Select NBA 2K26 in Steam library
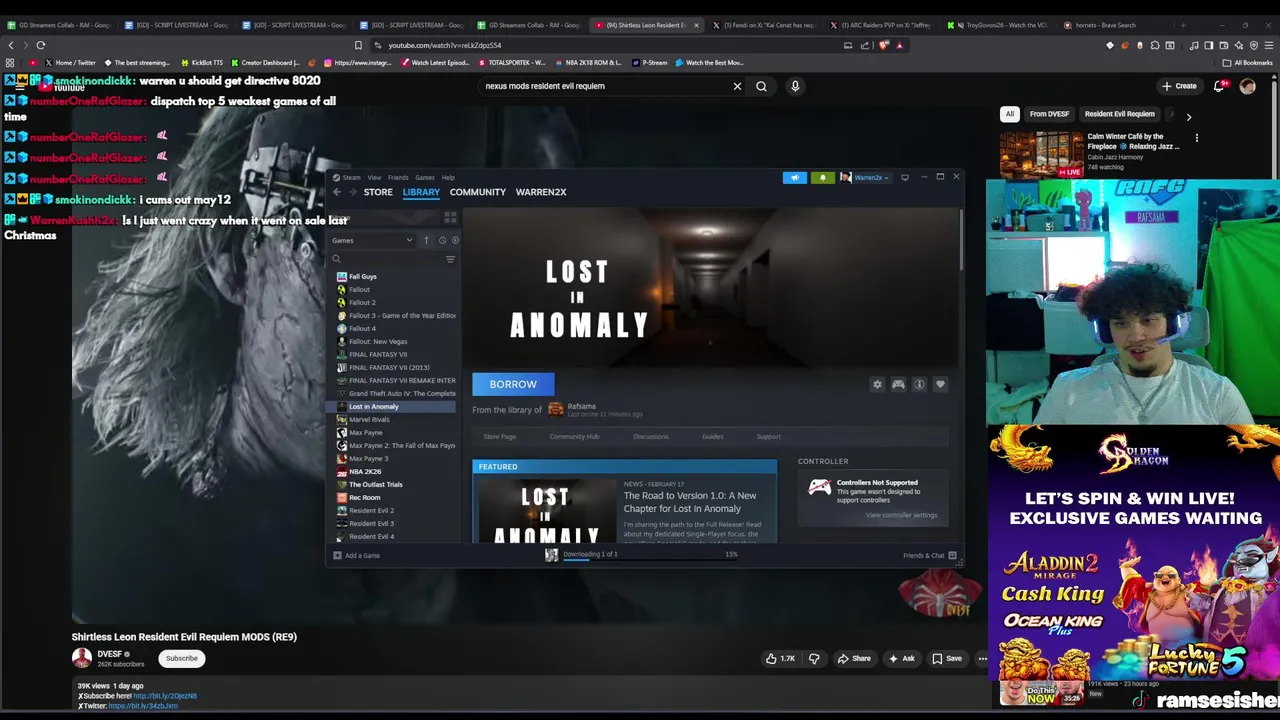1280x720 pixels. coord(365,471)
